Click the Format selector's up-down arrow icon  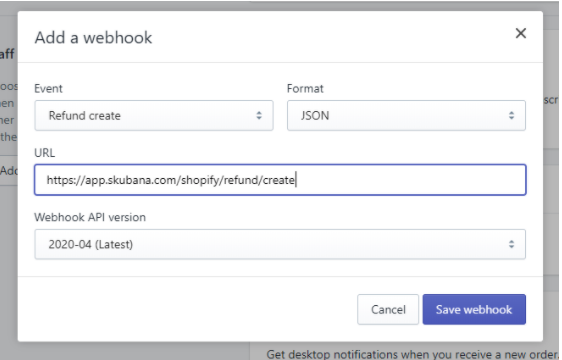[511, 115]
